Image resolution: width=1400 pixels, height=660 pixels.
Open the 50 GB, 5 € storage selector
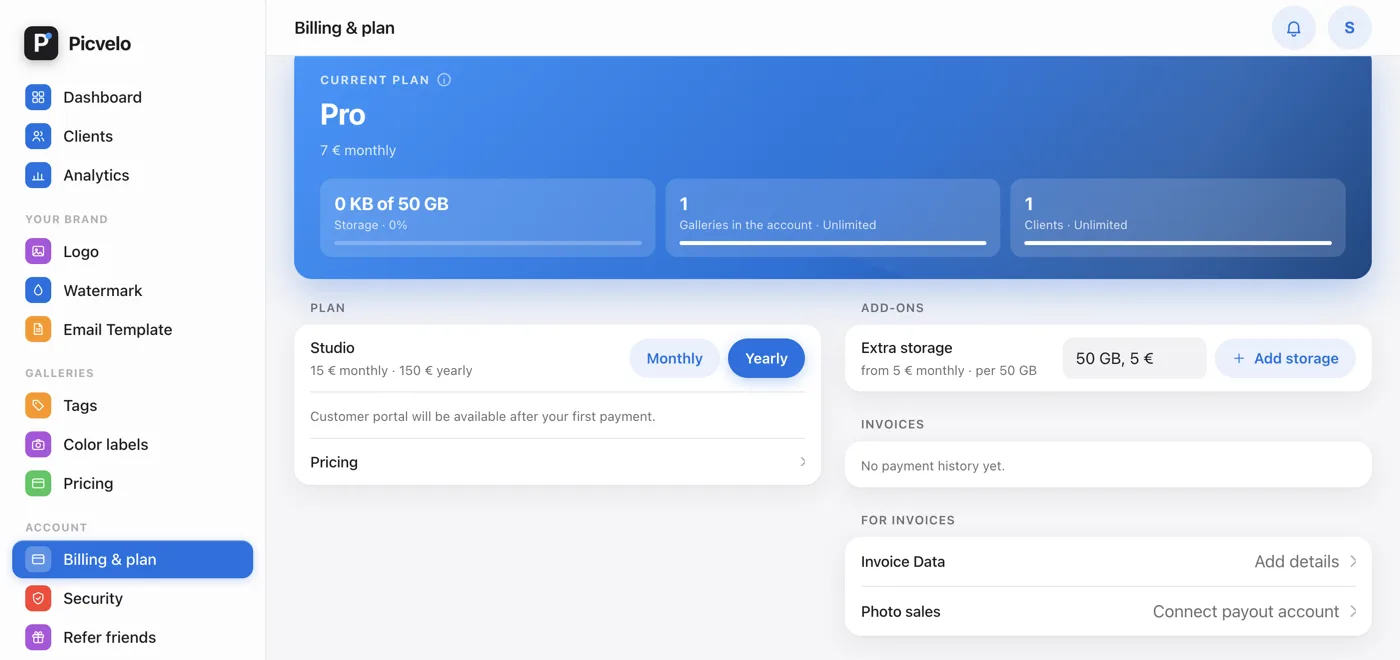point(1134,358)
